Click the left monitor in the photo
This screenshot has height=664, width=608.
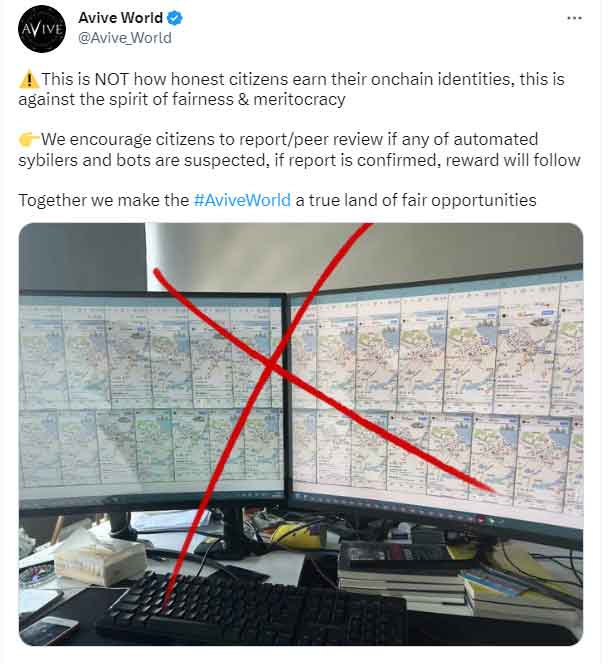(x=152, y=398)
